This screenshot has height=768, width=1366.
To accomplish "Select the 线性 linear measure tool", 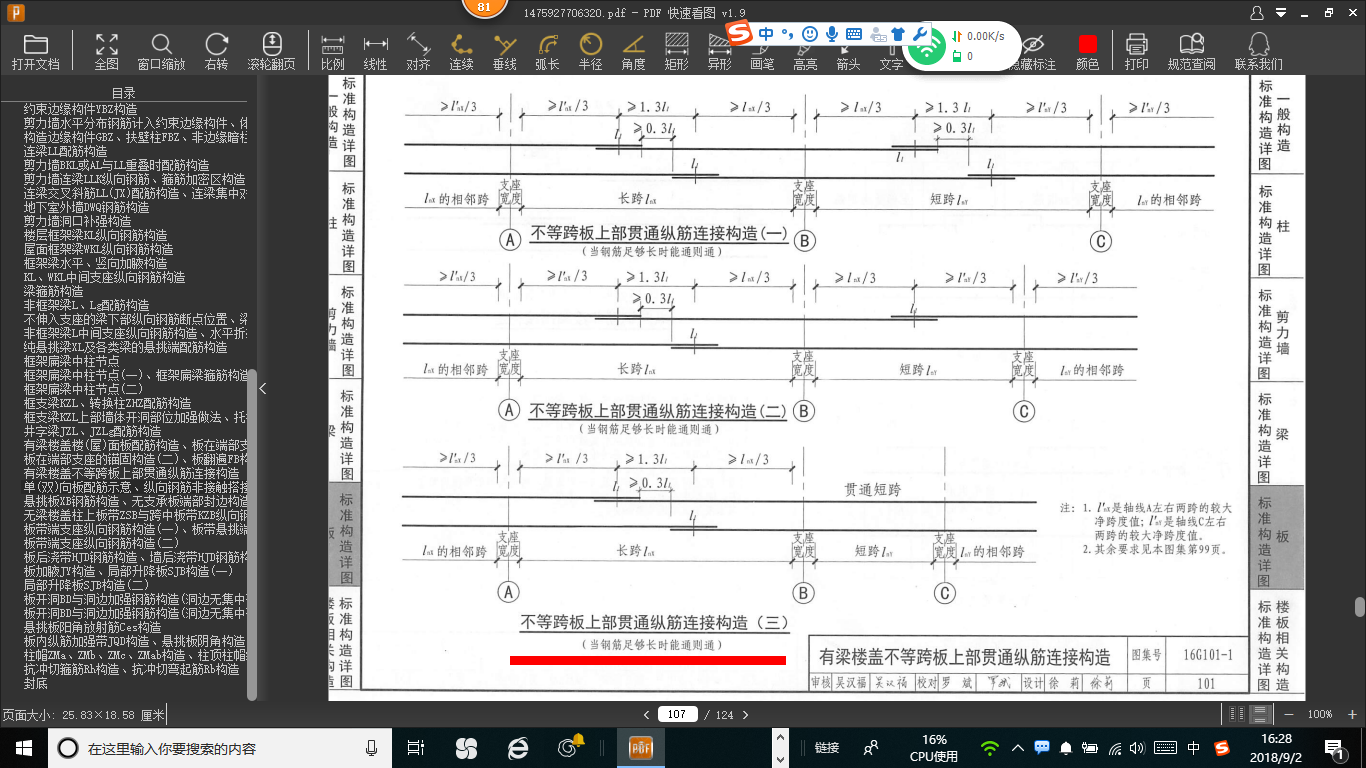I will 376,52.
